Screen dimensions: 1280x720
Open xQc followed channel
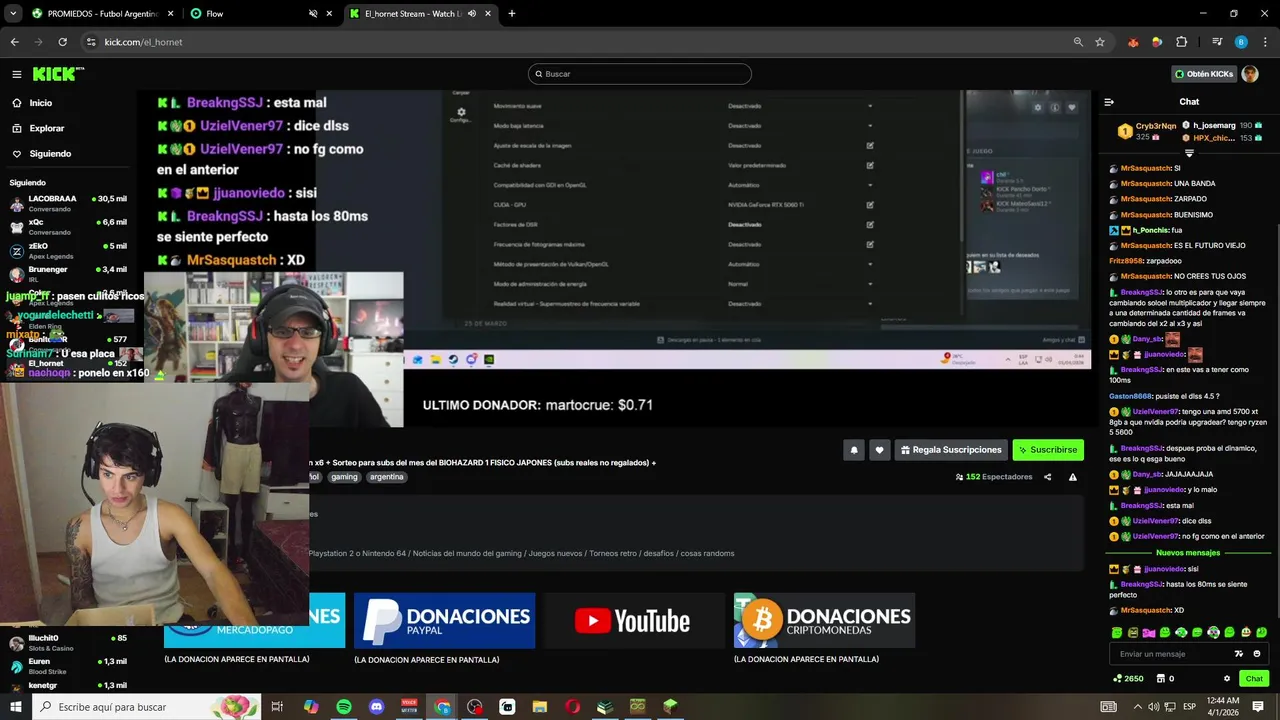click(68, 227)
